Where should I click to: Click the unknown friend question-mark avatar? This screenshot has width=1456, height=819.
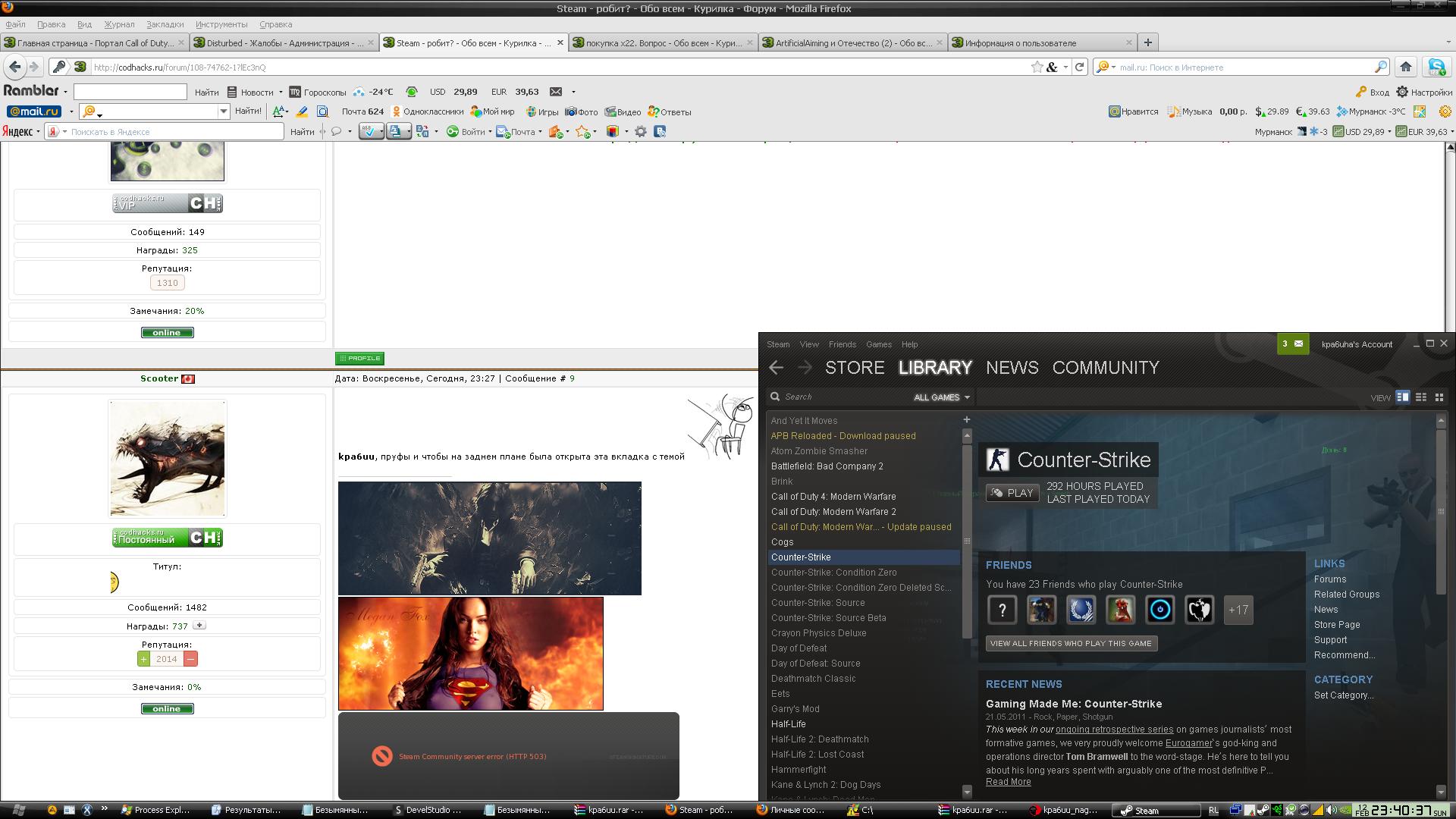tap(1002, 610)
